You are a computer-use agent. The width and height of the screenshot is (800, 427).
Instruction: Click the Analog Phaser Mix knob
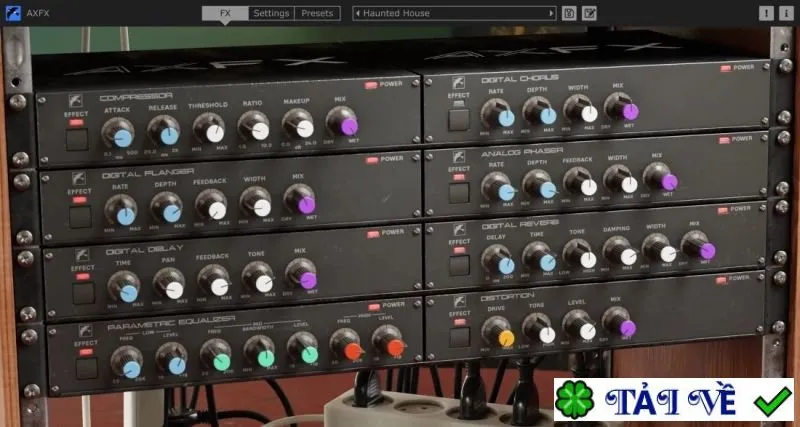pos(660,177)
